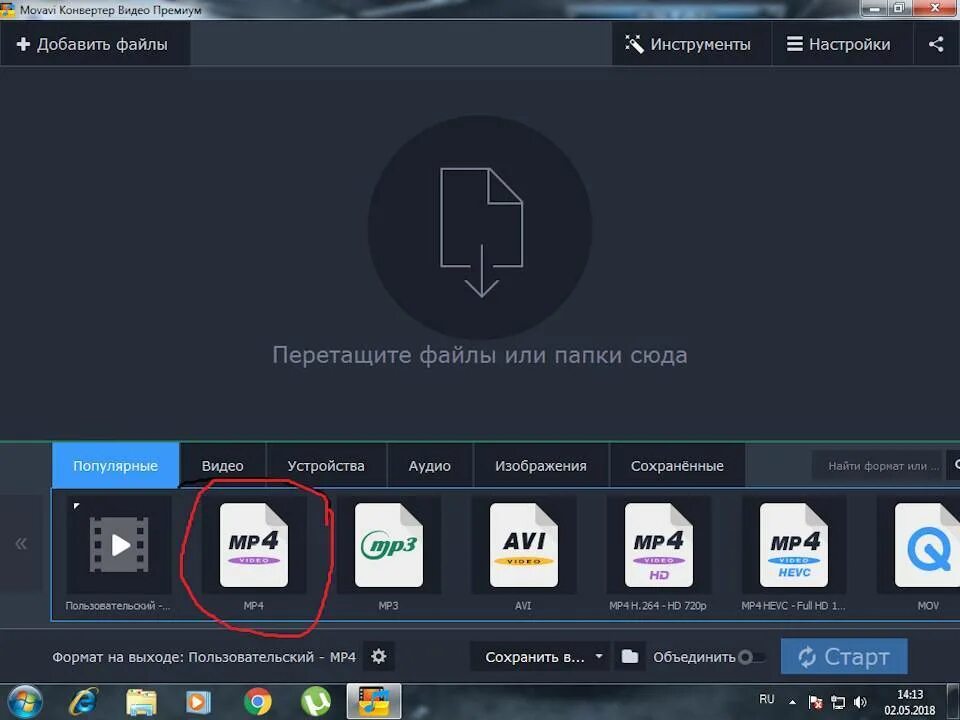960x720 pixels.
Task: Toggle the Объединить merge switch
Action: (751, 658)
